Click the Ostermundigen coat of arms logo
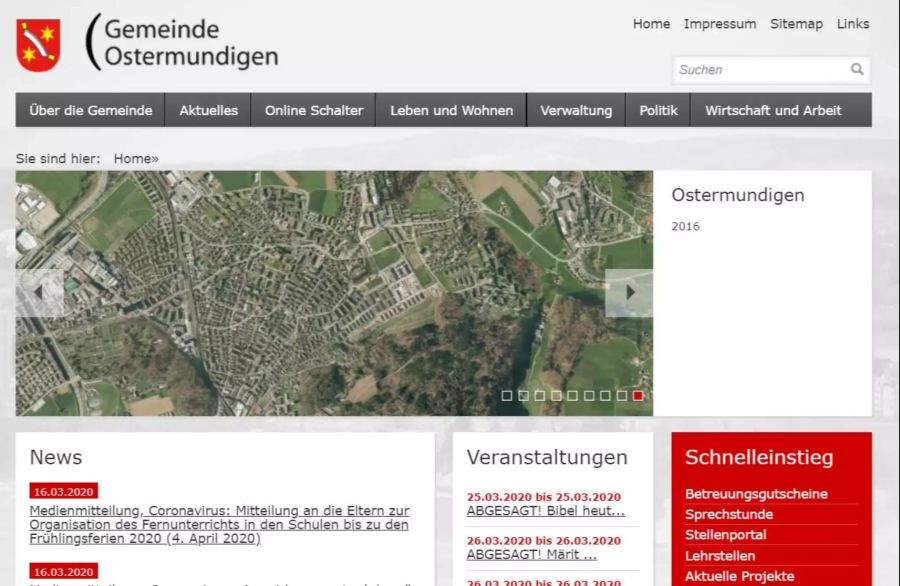 (38, 45)
